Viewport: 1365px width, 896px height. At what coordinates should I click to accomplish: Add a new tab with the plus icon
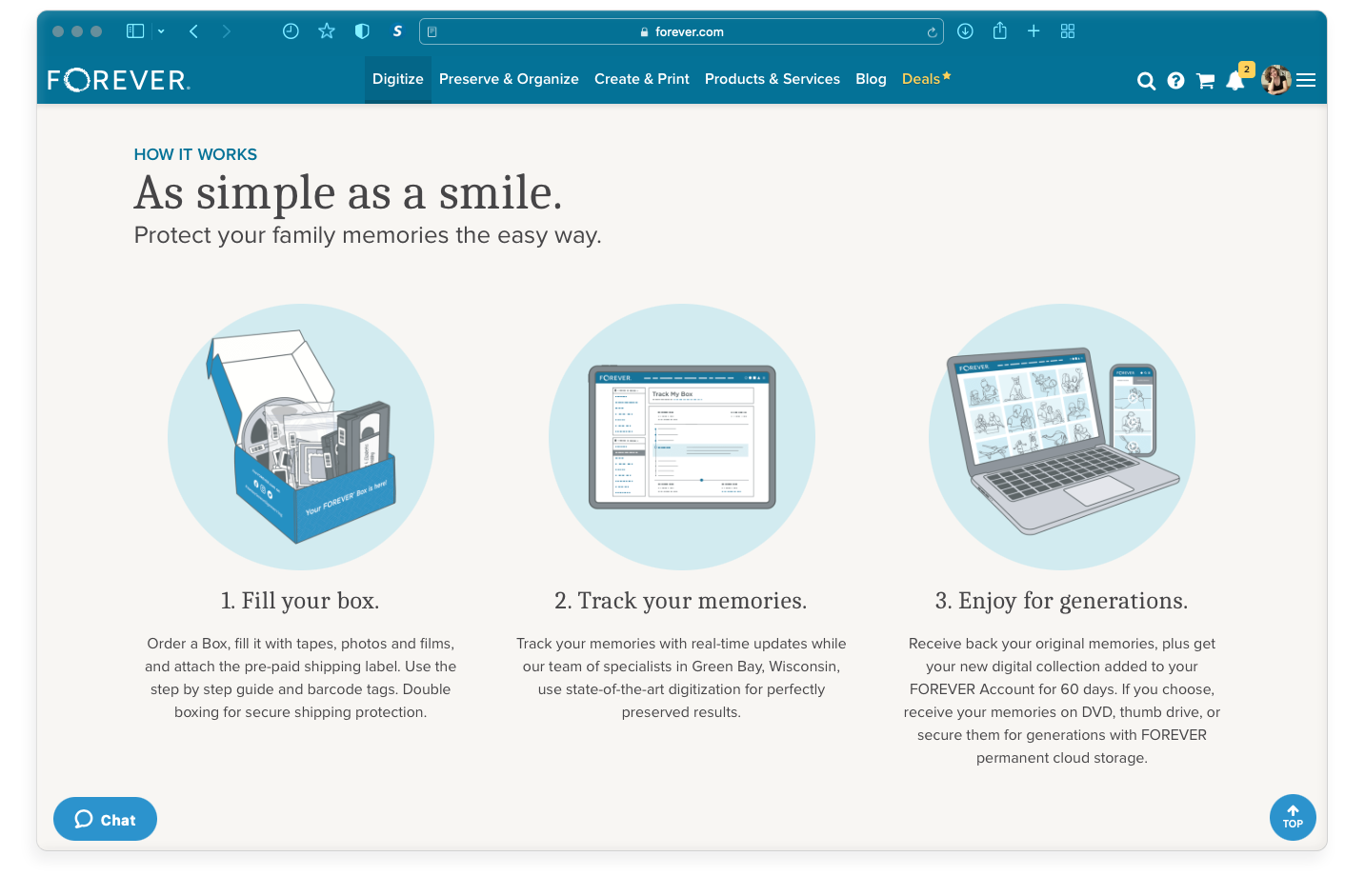1034,31
